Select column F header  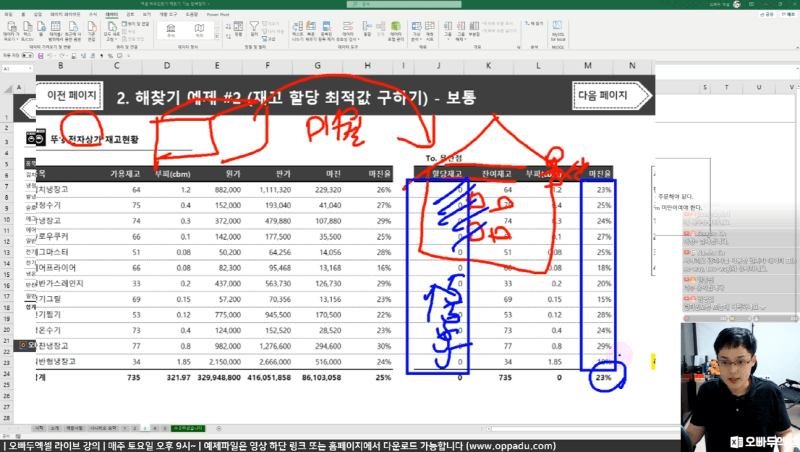pyautogui.click(x=267, y=66)
